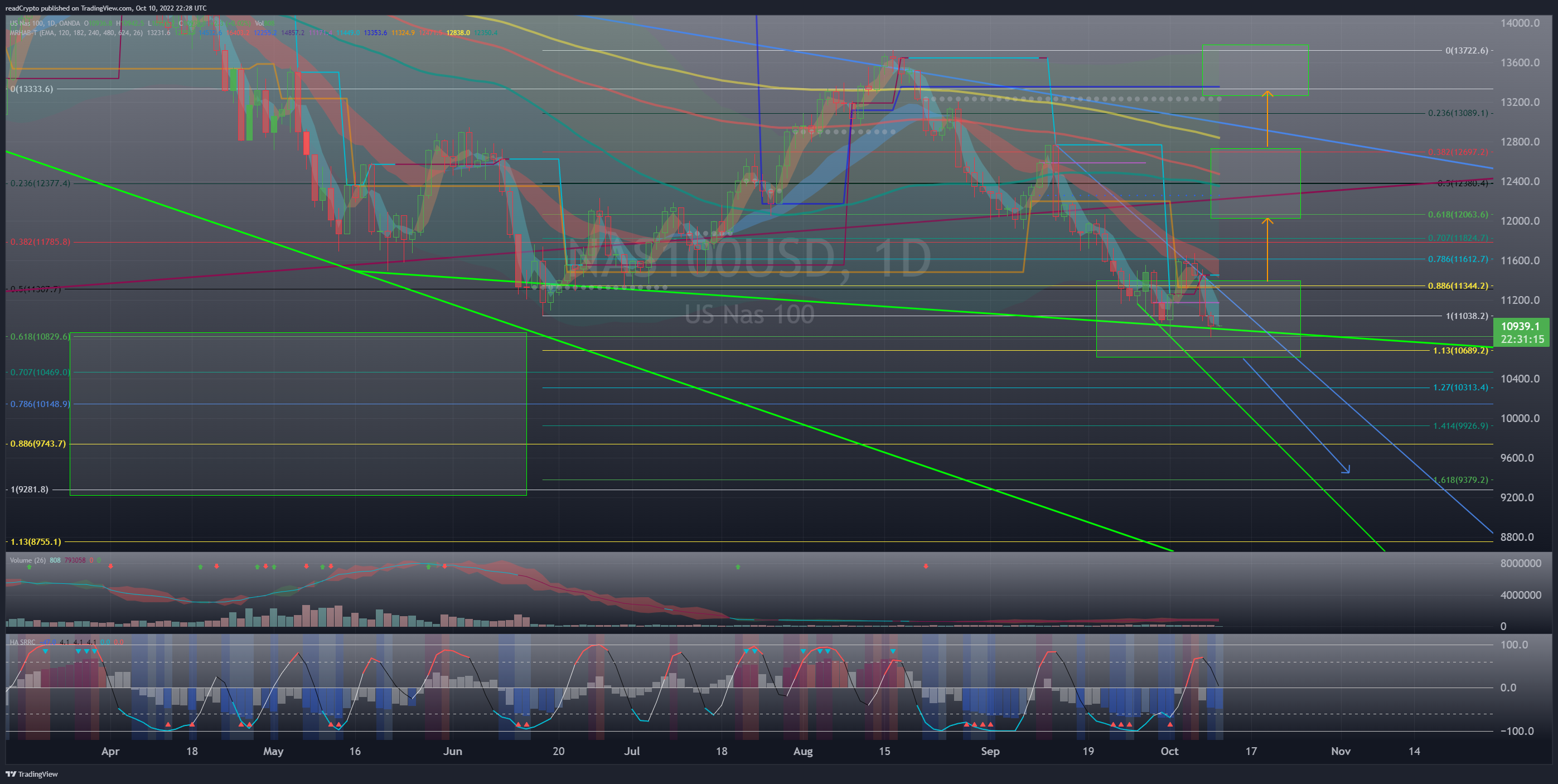Click Fibonacci label 1.13(10689.2)
This screenshot has height=784, width=1558.
[1460, 350]
